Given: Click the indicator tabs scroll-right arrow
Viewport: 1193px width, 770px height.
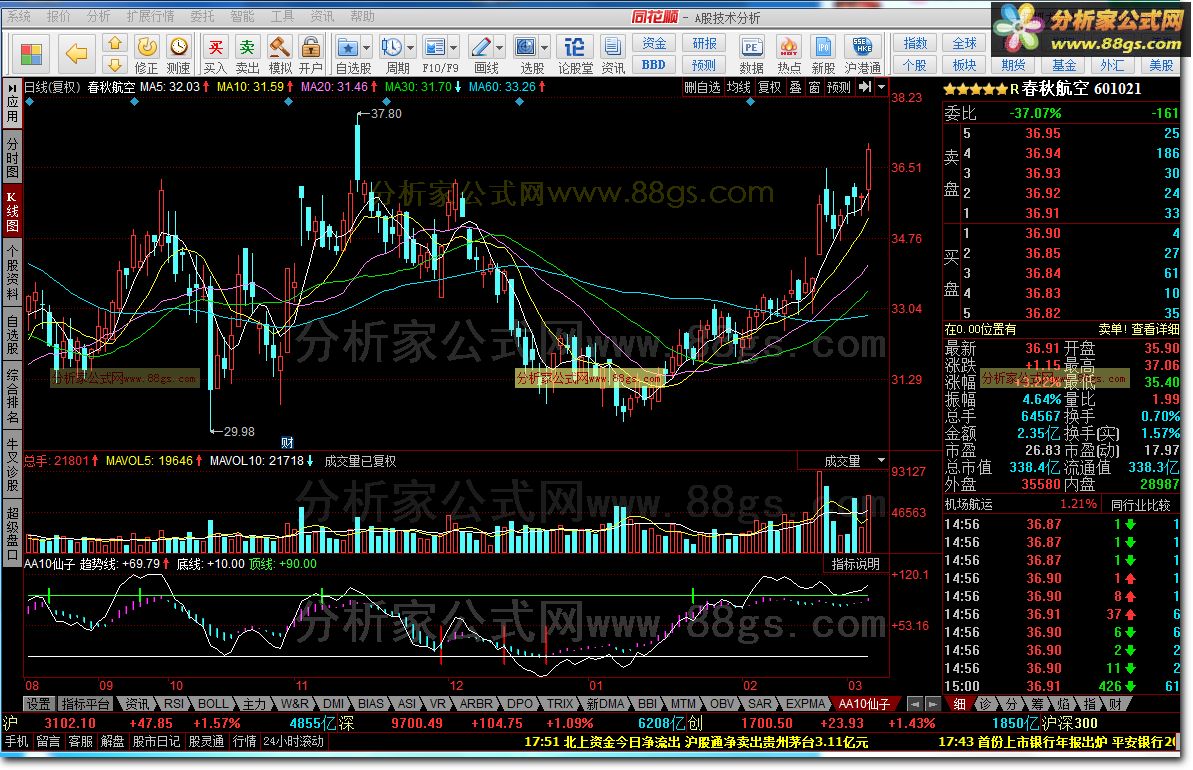Looking at the screenshot, I should tap(933, 705).
